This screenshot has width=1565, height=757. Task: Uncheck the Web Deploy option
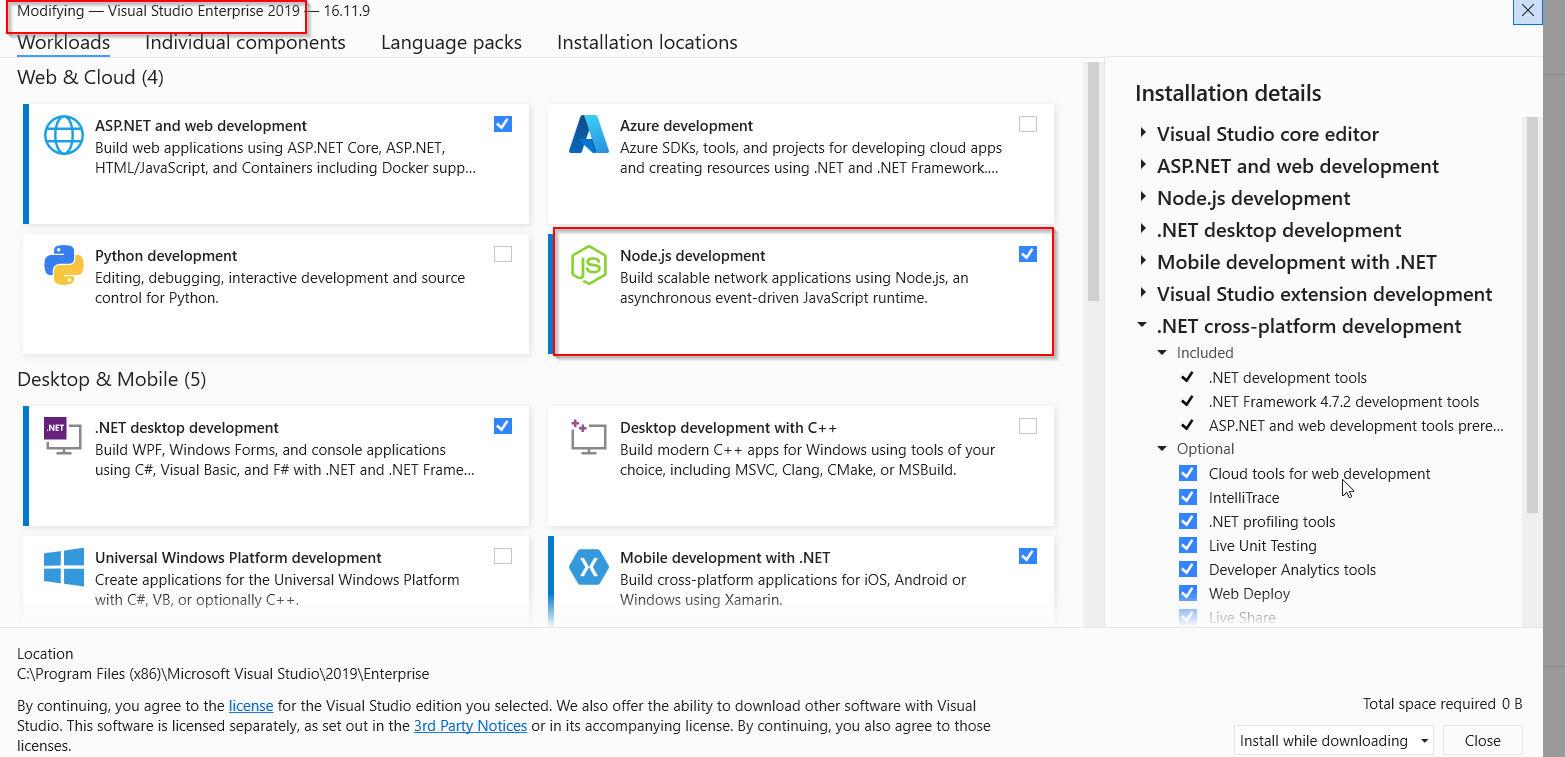click(1188, 593)
